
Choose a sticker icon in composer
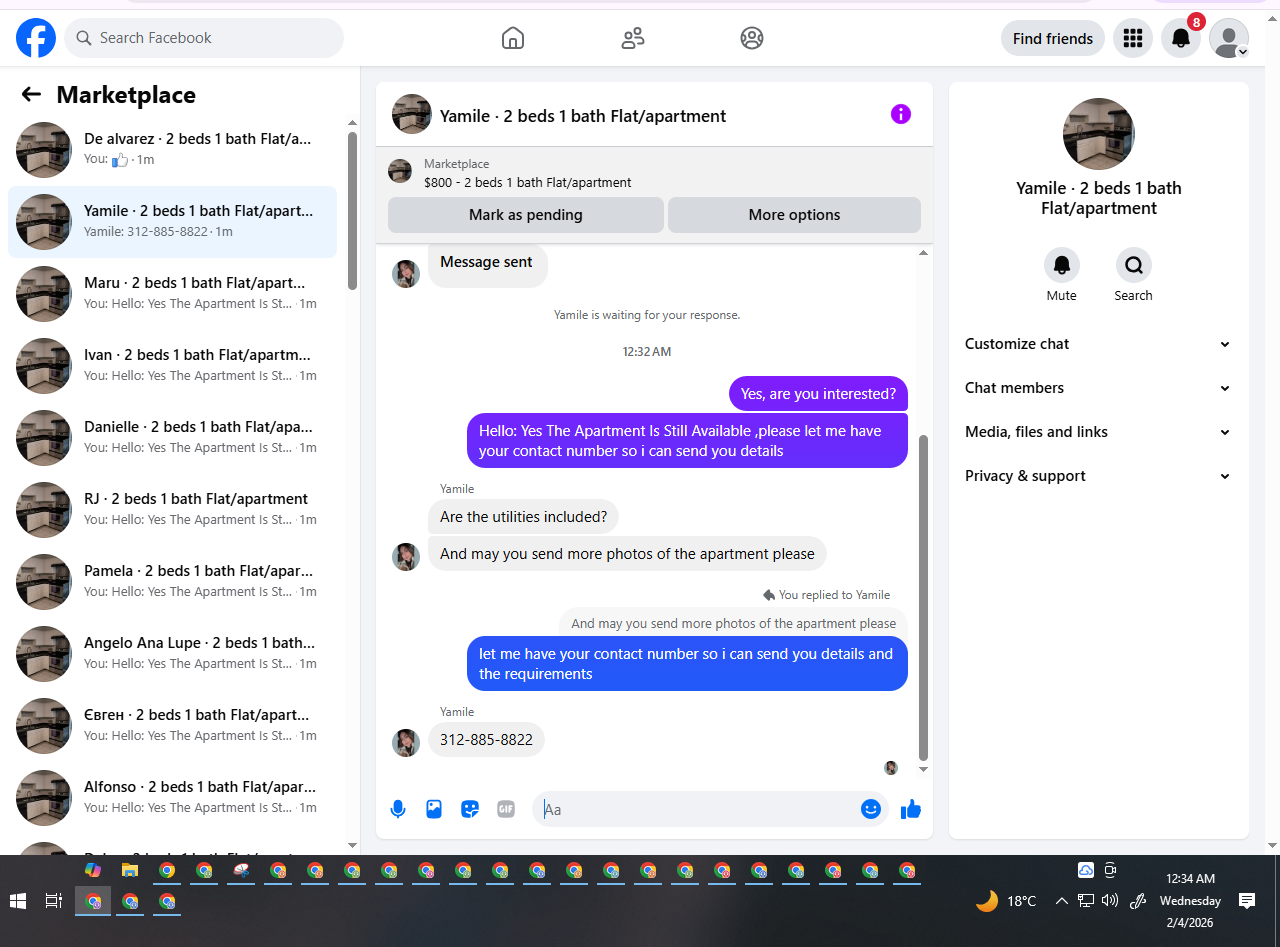coord(470,809)
